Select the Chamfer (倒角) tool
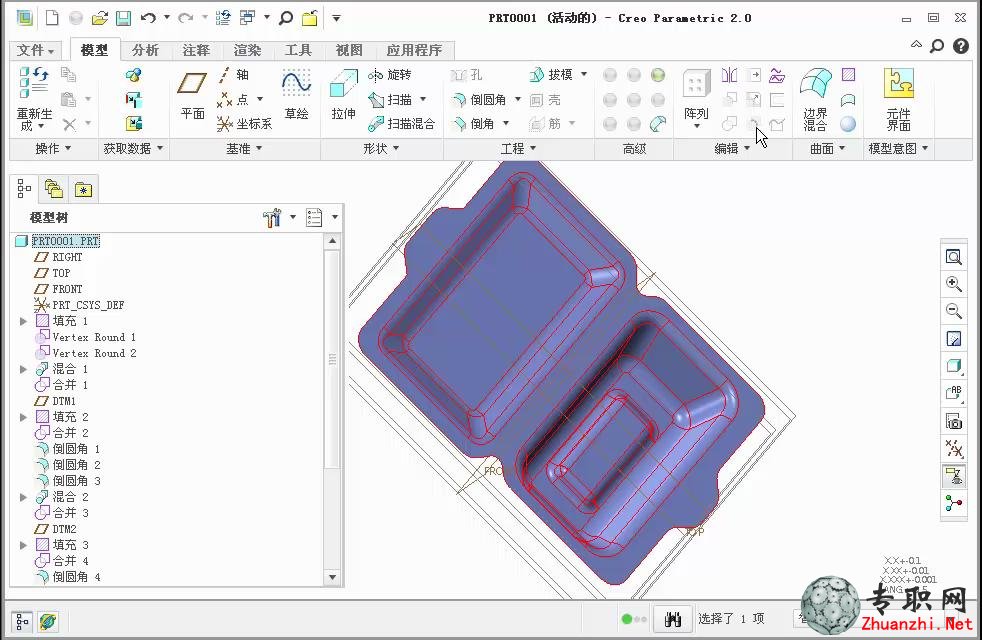The width and height of the screenshot is (982, 640). click(473, 124)
